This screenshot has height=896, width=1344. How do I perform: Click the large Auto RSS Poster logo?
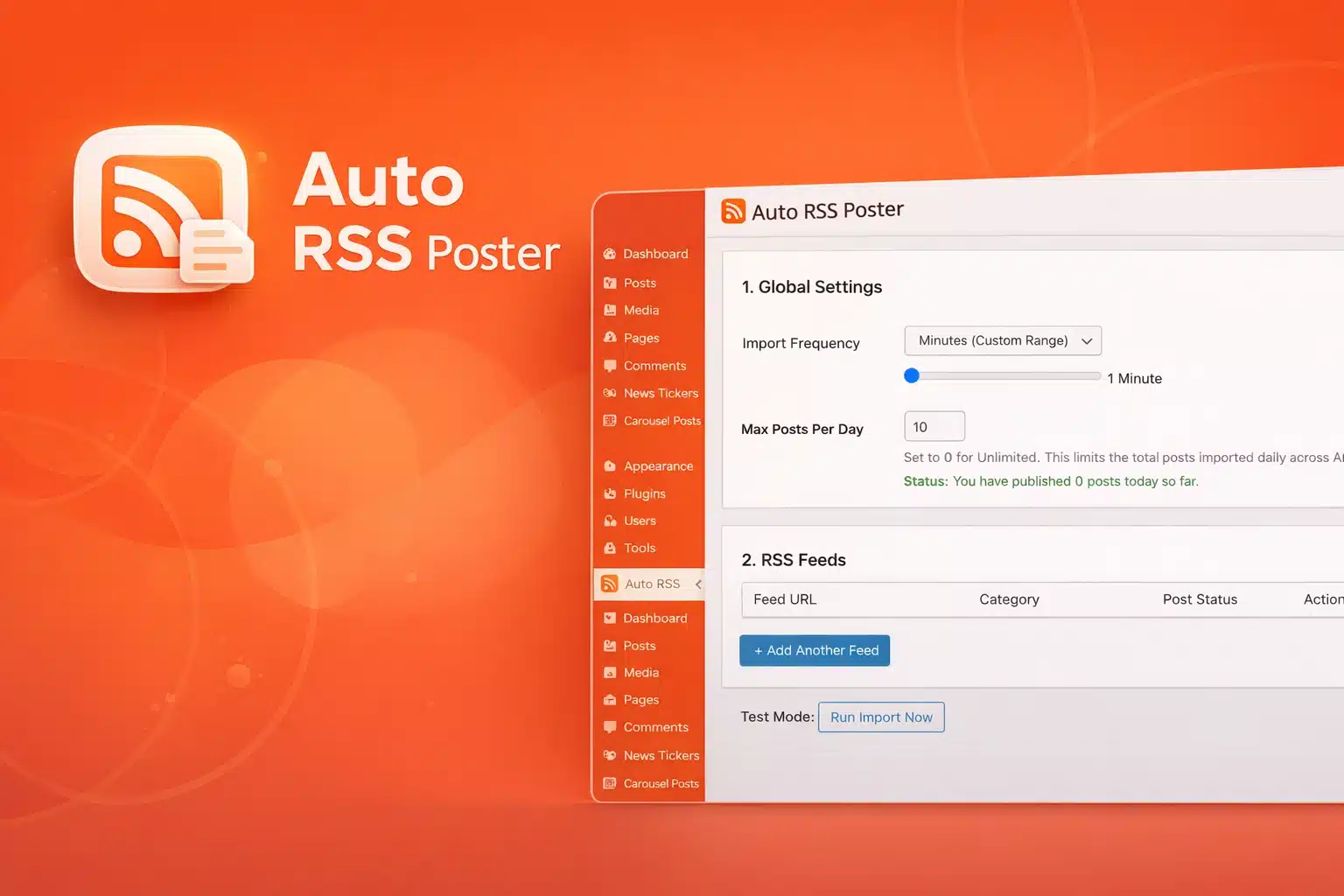(164, 208)
